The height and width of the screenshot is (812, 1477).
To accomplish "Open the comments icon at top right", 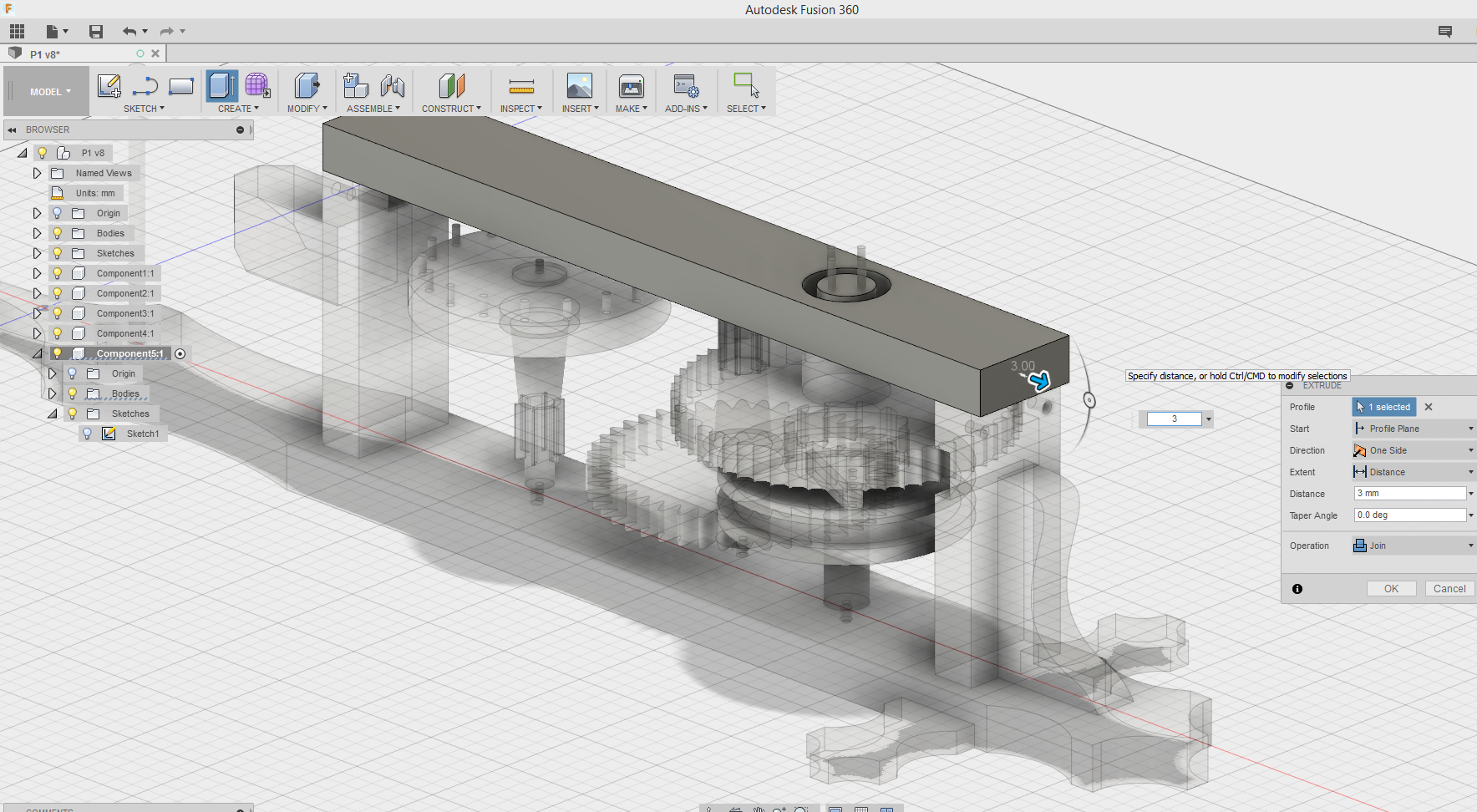I will pos(1445,32).
